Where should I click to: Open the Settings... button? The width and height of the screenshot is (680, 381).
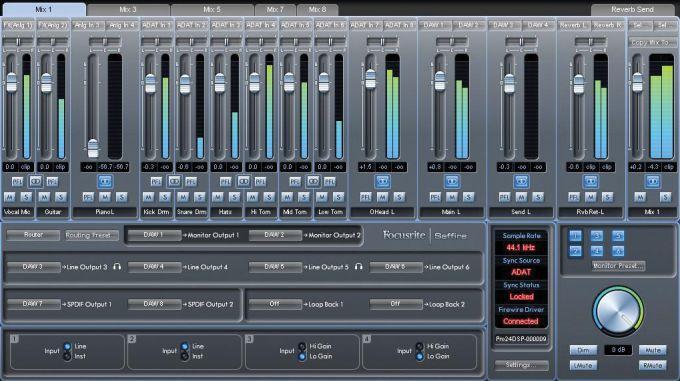(521, 365)
